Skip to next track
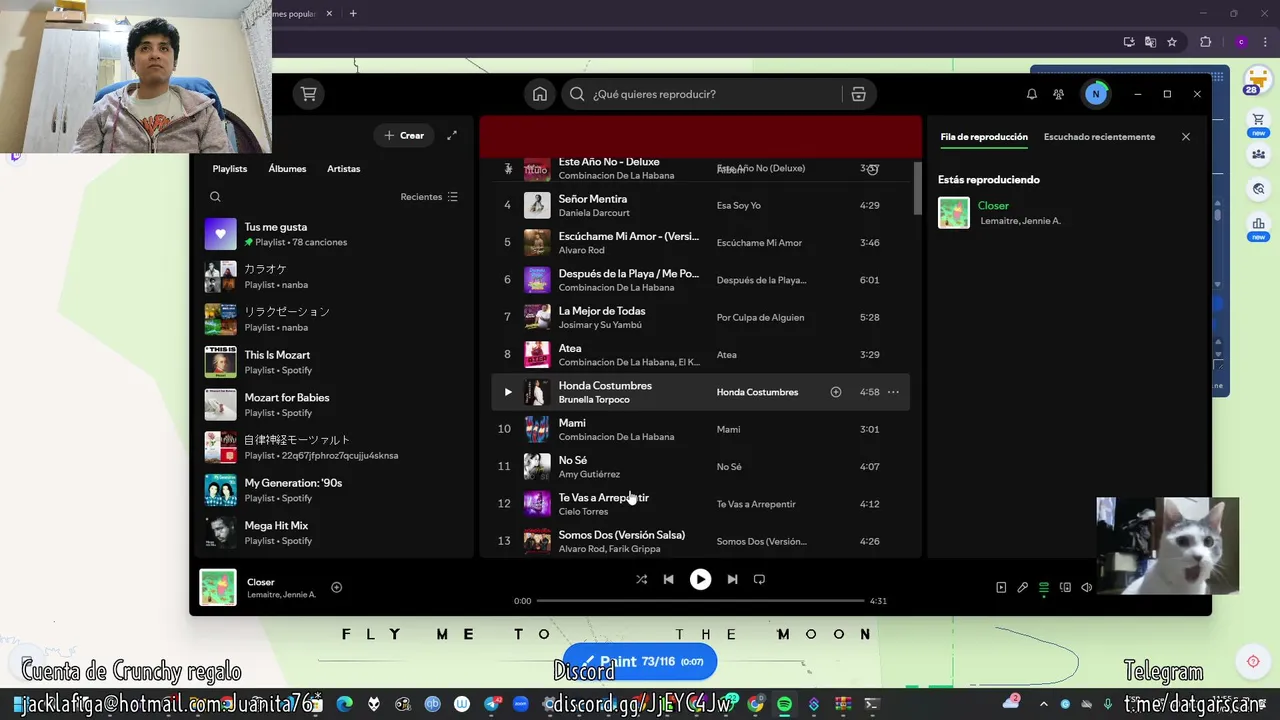Image resolution: width=1280 pixels, height=720 pixels. (732, 579)
